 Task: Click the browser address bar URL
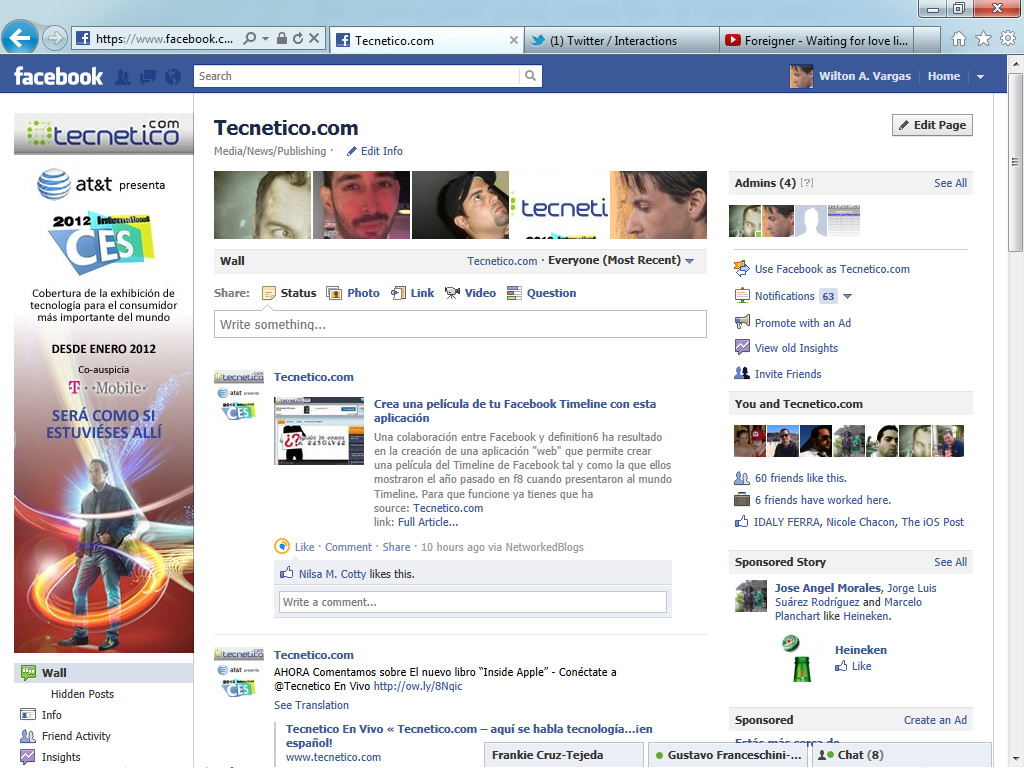click(x=164, y=39)
